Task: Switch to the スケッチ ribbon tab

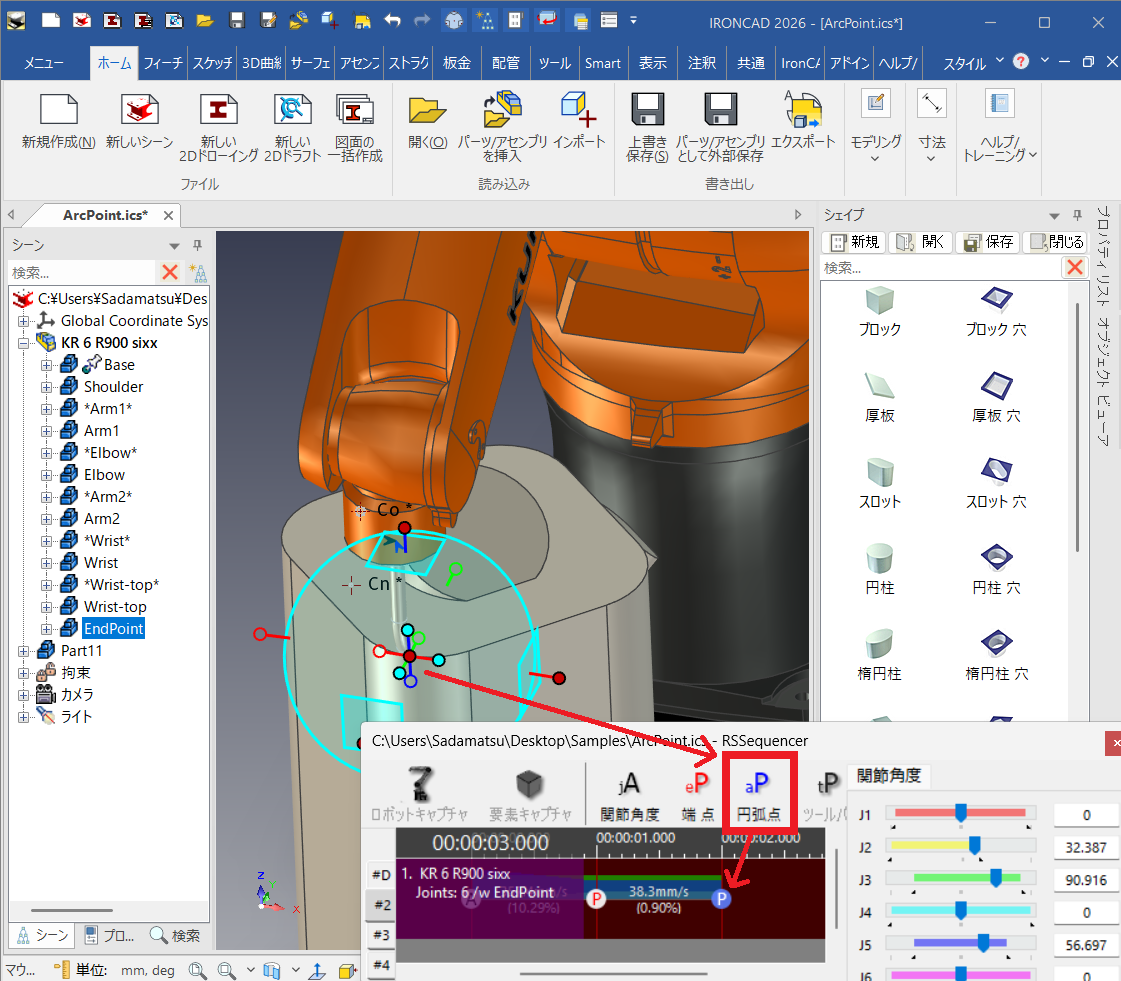Action: [212, 63]
